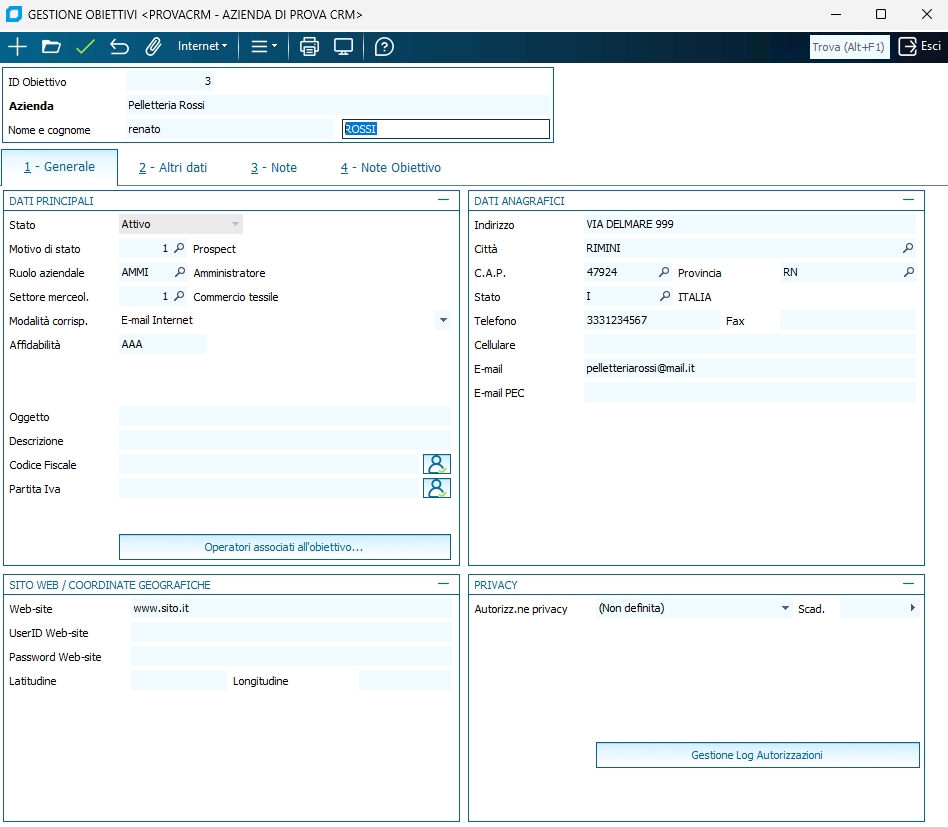Open the Internet dropdown menu
The image size is (948, 827).
[202, 47]
